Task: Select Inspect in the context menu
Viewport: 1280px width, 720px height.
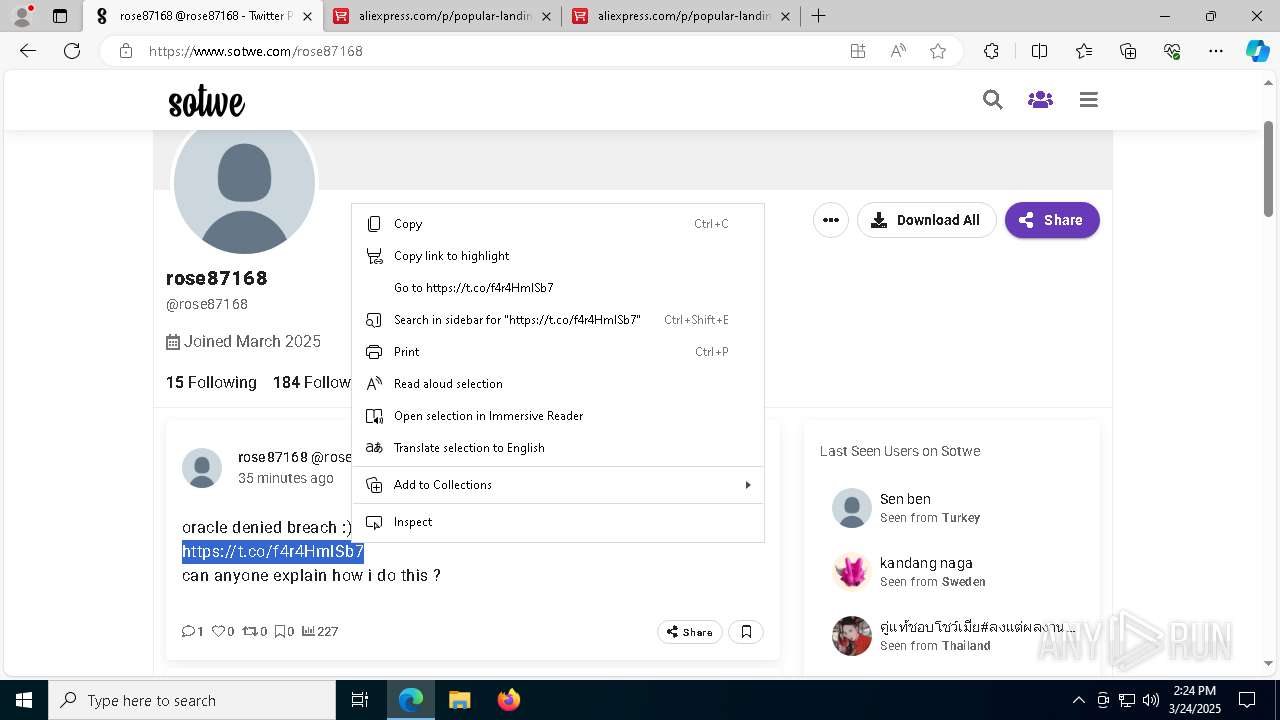Action: coord(558,522)
